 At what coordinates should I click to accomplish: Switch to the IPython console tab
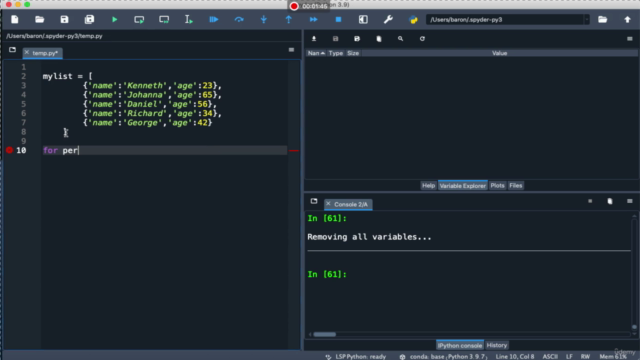(x=460, y=345)
